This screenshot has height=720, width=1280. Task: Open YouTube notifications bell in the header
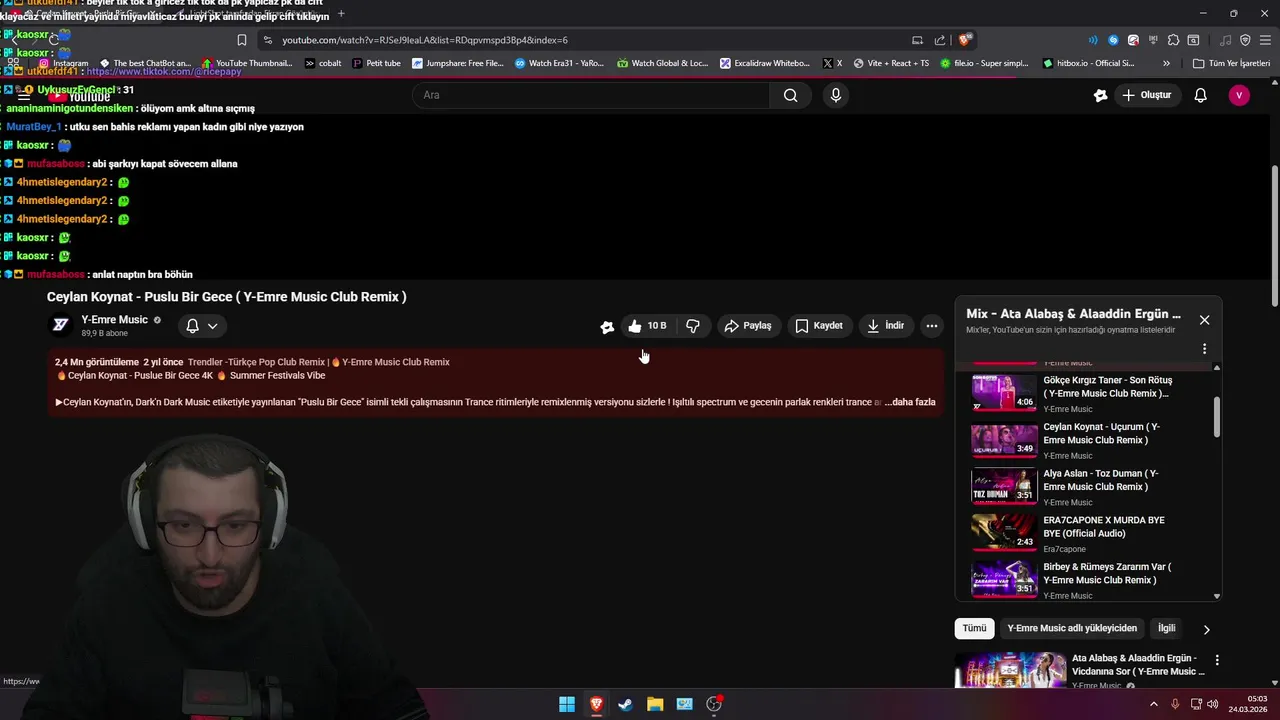pos(1201,95)
